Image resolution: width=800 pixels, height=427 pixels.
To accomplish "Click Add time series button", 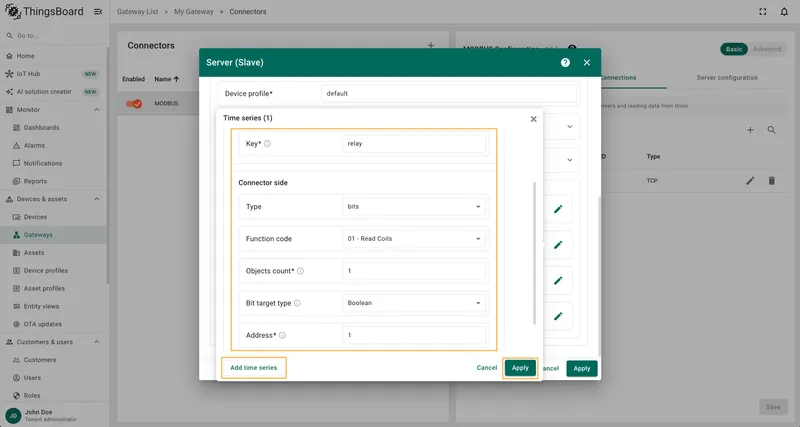I will pyautogui.click(x=254, y=368).
